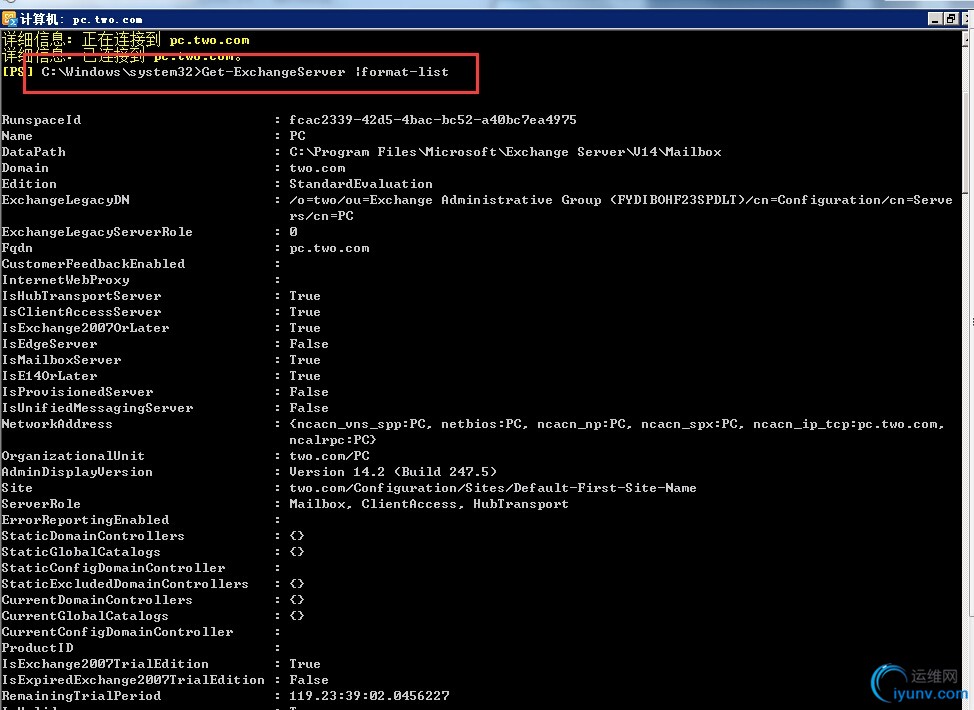The image size is (974, 710).
Task: Select the CurrentConfigDomainController label
Action: click(x=117, y=632)
